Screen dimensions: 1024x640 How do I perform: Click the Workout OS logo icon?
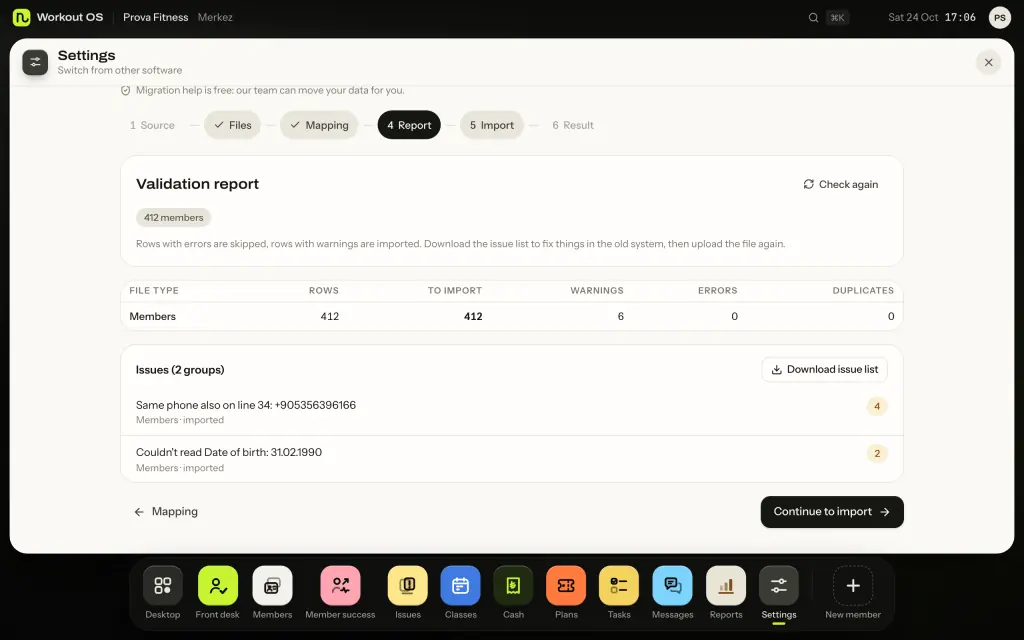tap(22, 17)
